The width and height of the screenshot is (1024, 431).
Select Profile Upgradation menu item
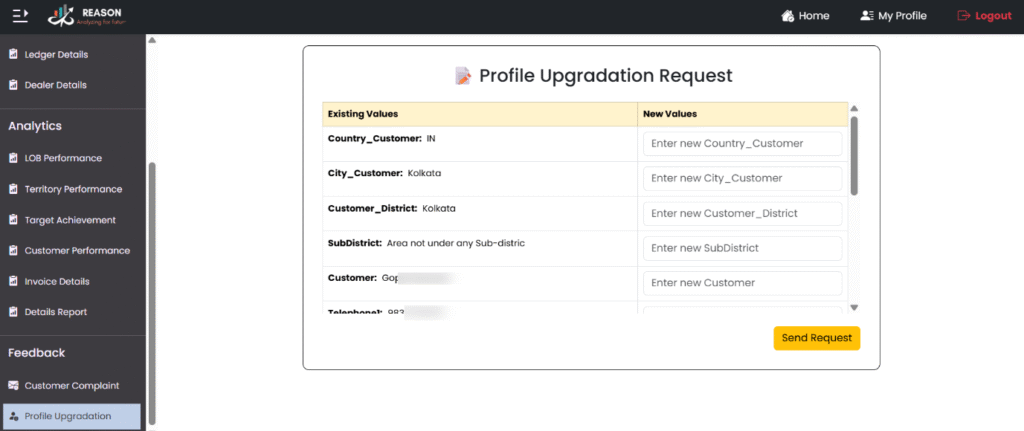click(x=67, y=416)
